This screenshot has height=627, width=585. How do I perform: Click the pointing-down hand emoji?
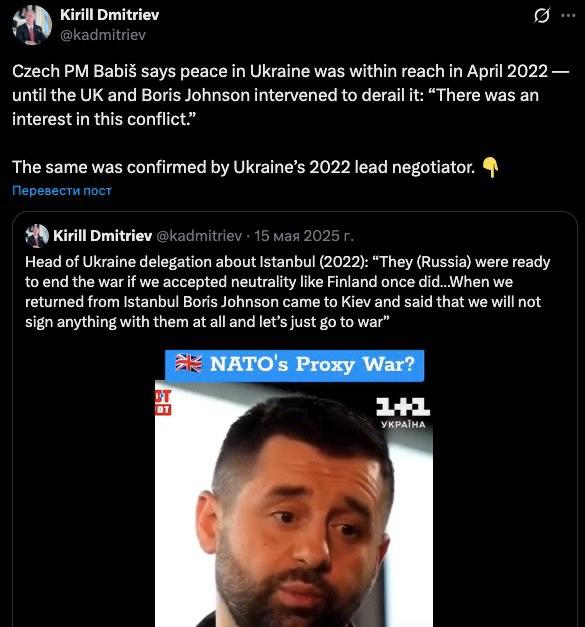point(491,168)
